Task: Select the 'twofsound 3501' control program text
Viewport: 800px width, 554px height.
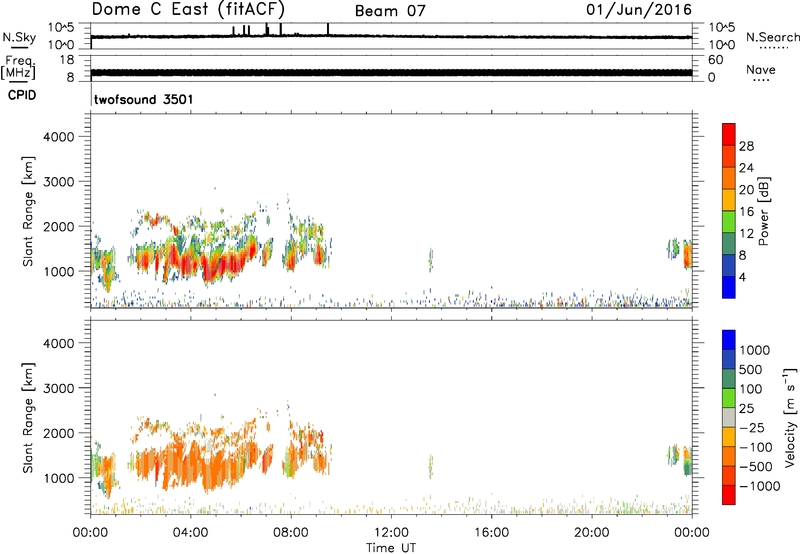Action: [144, 99]
